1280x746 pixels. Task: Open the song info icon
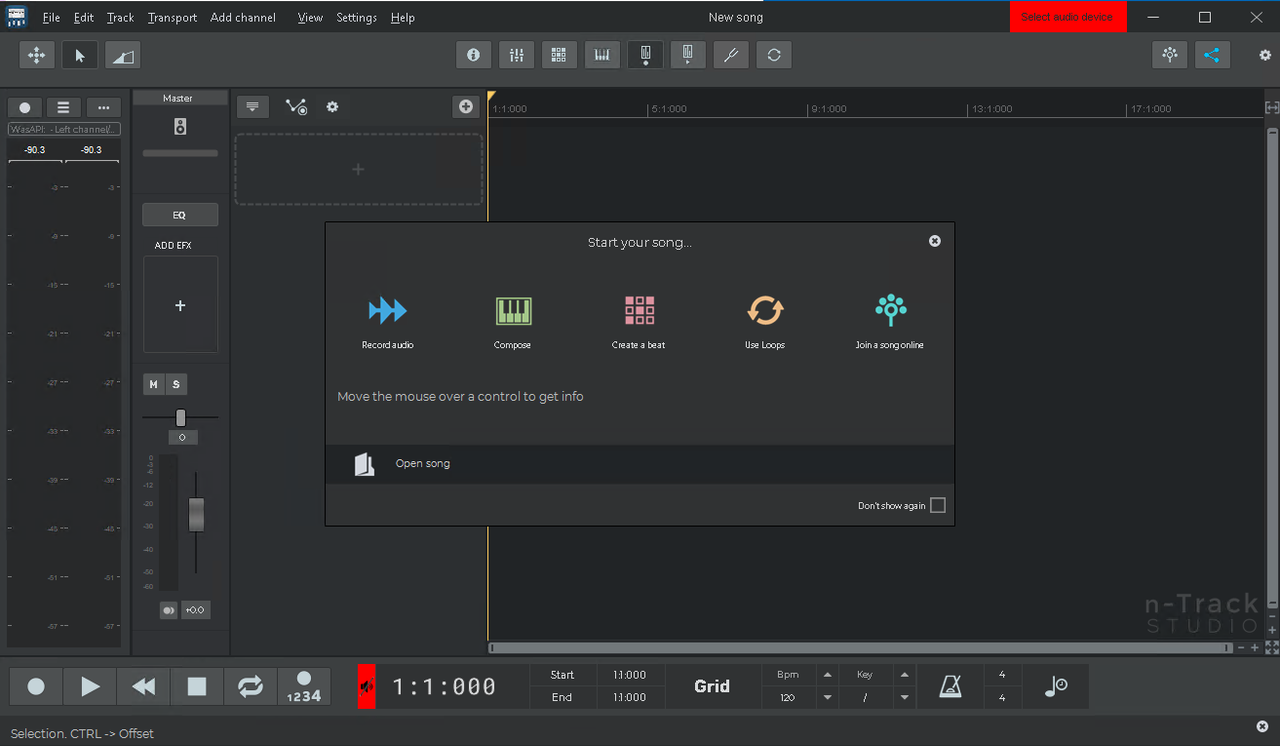[x=474, y=55]
